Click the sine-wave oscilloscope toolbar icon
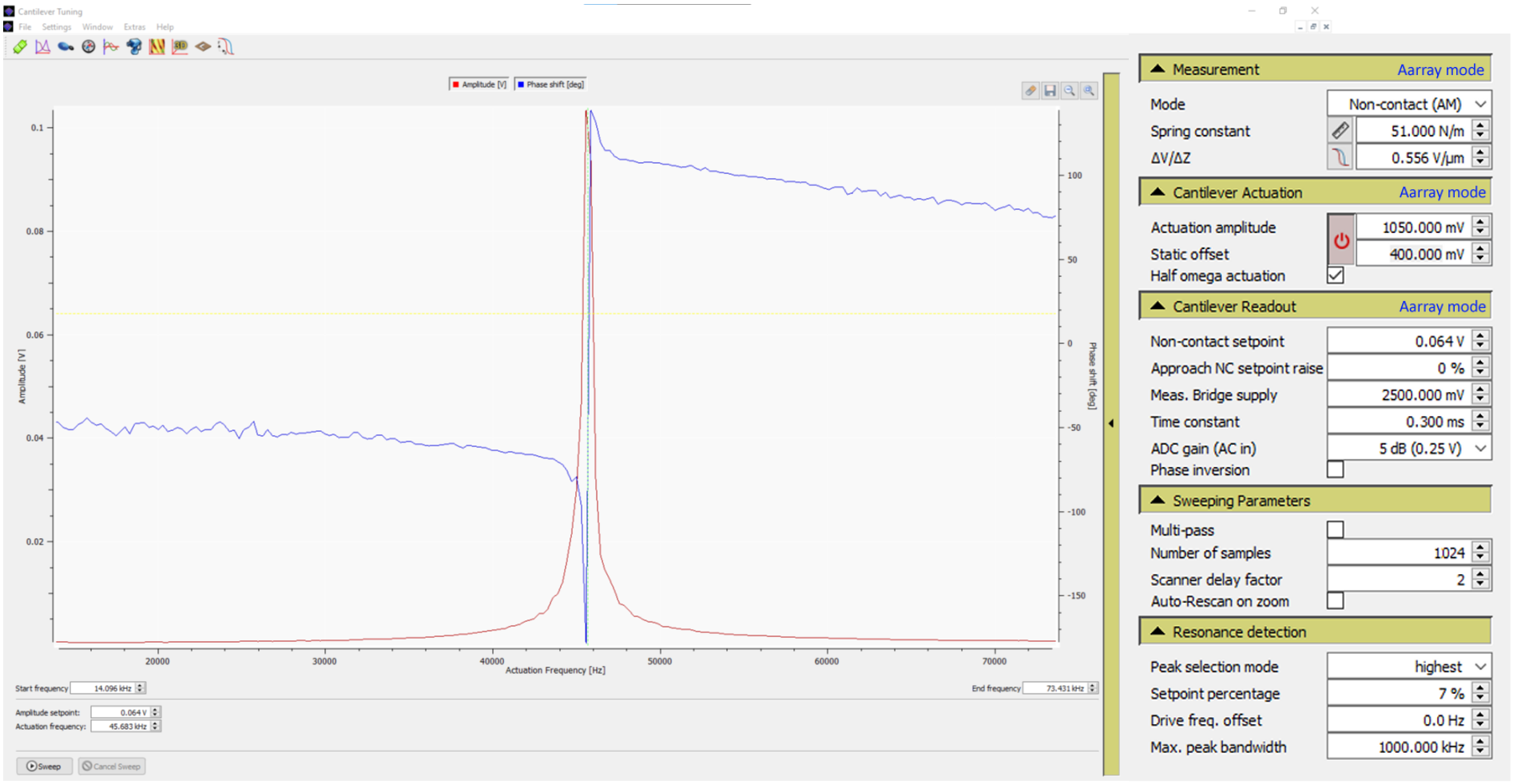 pyautogui.click(x=111, y=47)
